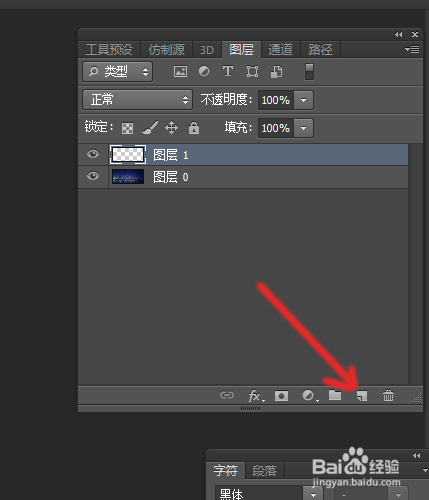Screen dimensions: 429x500
Task: Lock image pixels brush icon
Action: 150,128
